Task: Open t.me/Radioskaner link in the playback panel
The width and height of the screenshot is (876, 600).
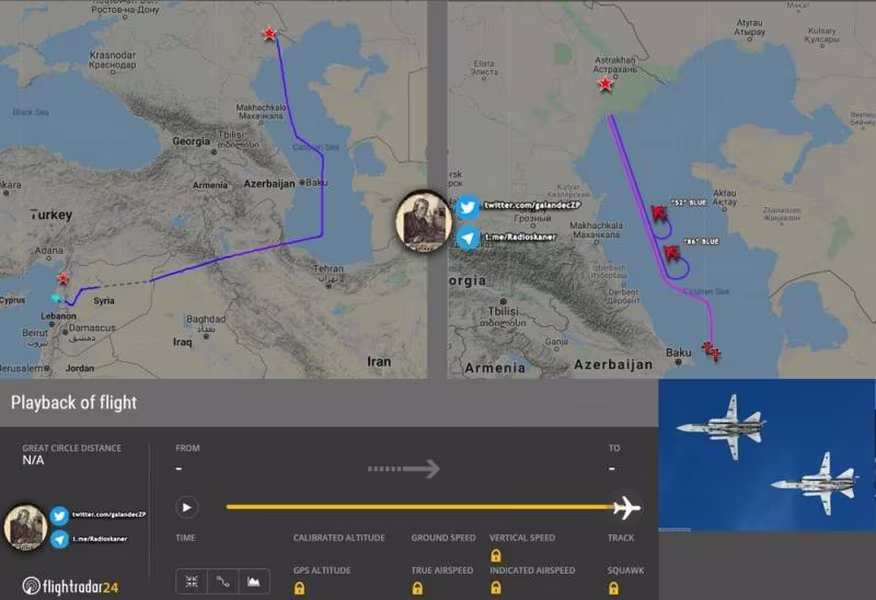Action: click(x=100, y=539)
